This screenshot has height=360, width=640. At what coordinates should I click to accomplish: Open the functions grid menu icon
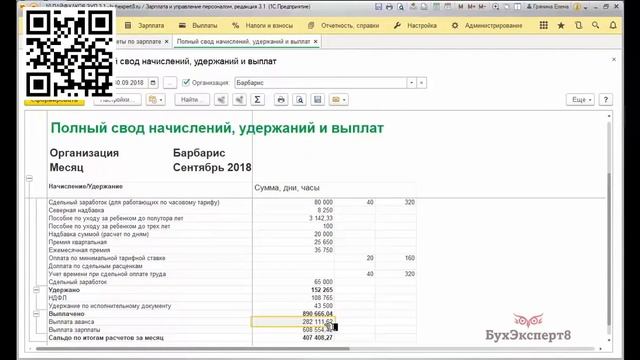coord(543,25)
